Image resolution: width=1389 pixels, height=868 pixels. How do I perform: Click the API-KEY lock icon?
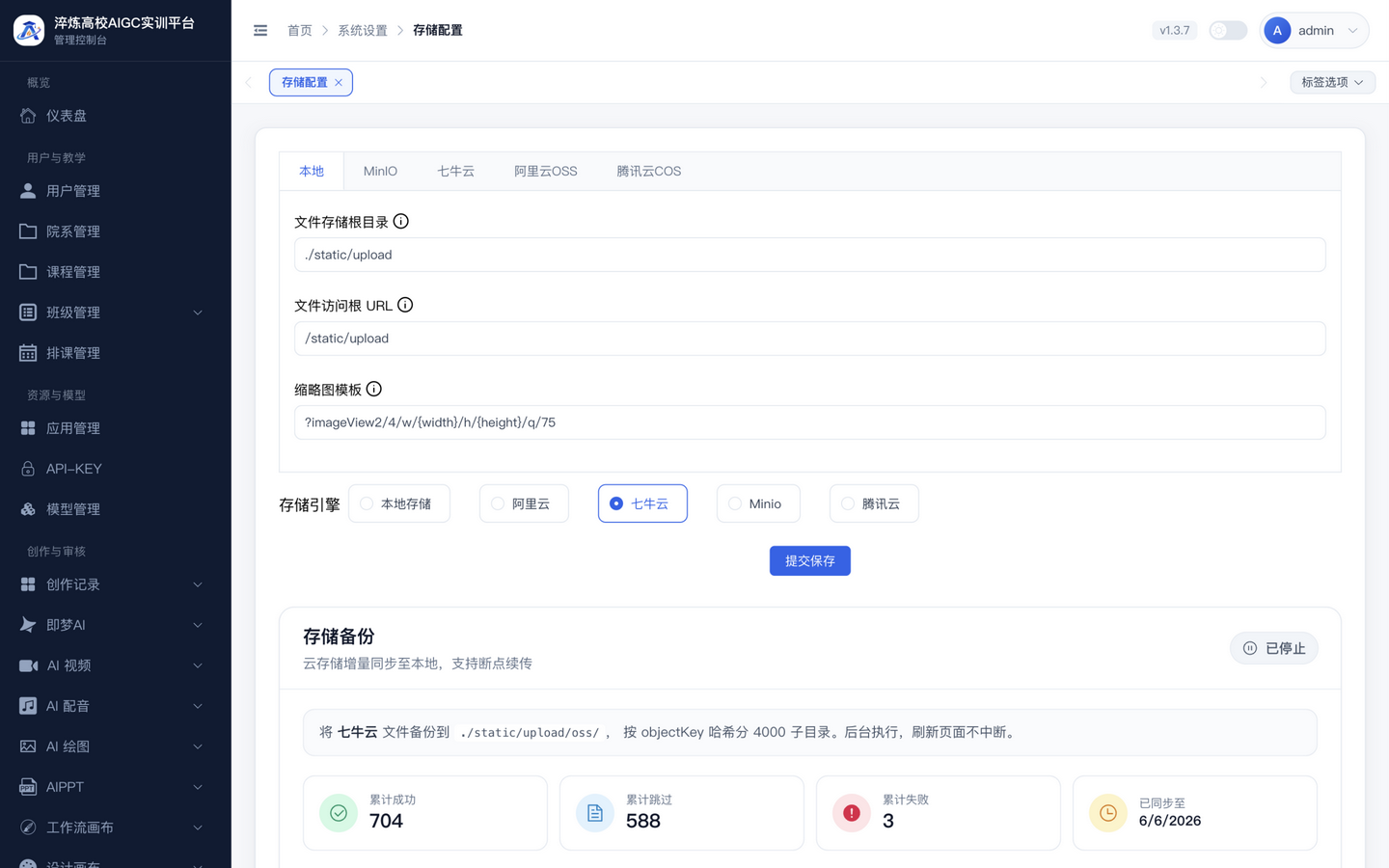[28, 469]
